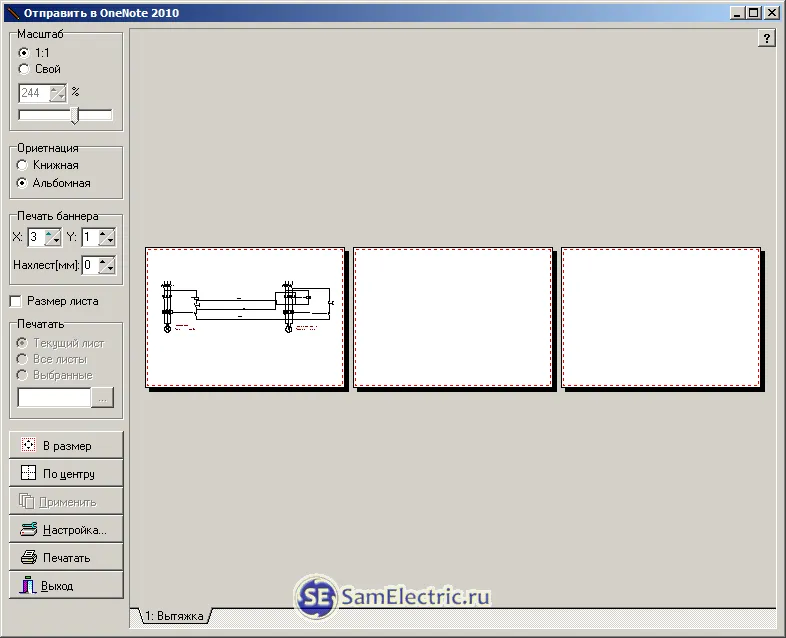Click the printer icon on Печатать

(x=29, y=557)
